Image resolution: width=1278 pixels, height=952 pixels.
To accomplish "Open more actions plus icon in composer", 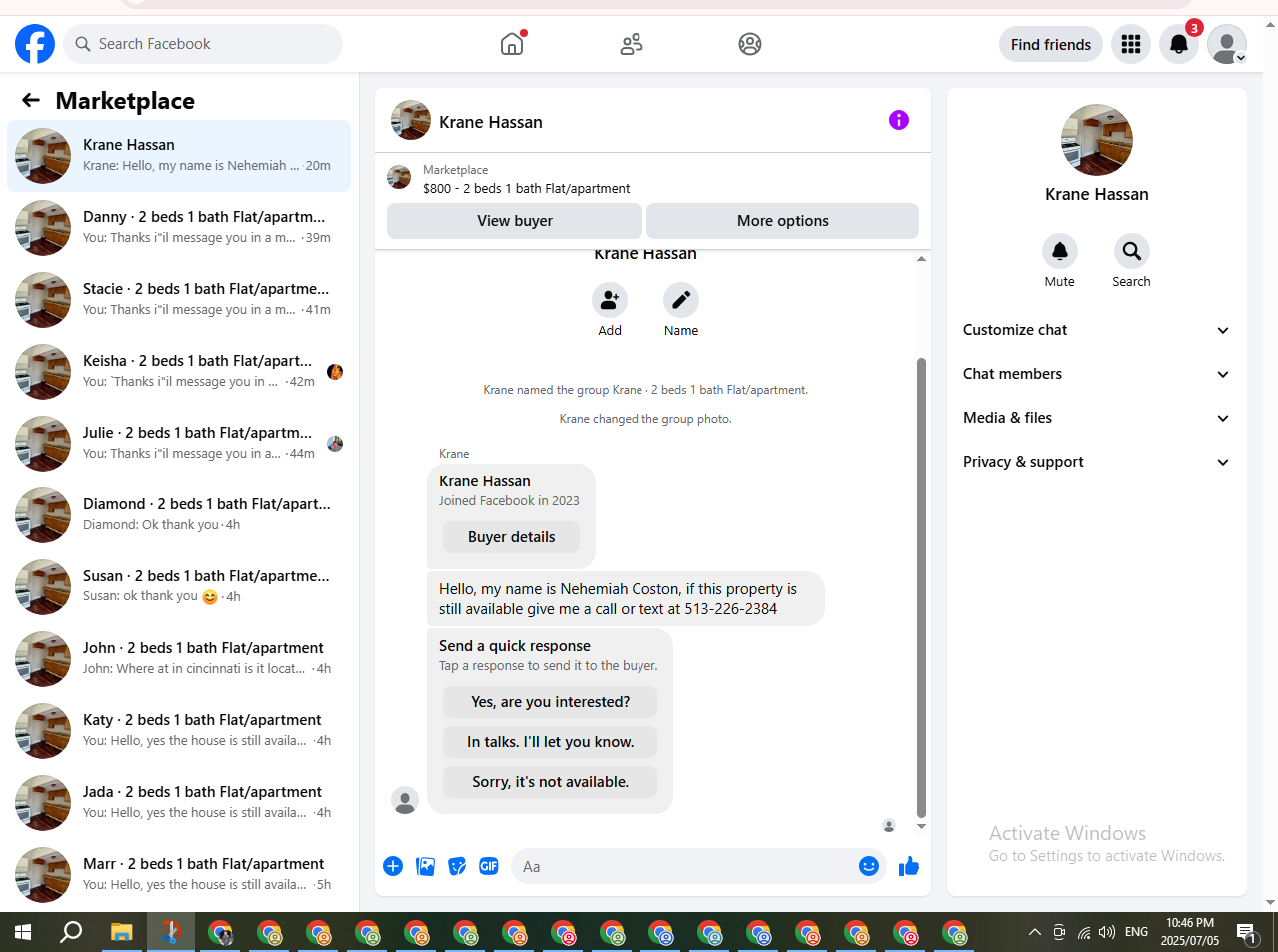I will tap(393, 866).
